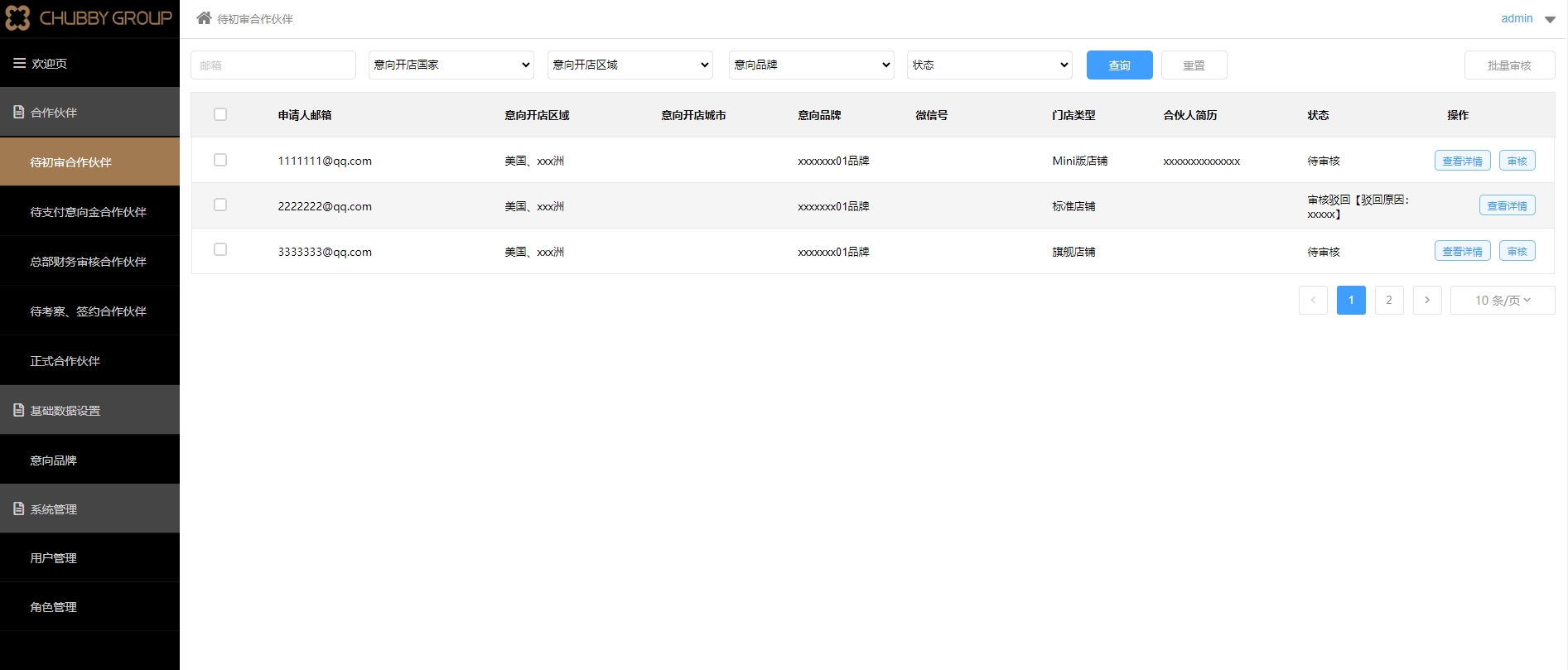
Task: Click the Chubby Group logo
Action: (x=89, y=18)
